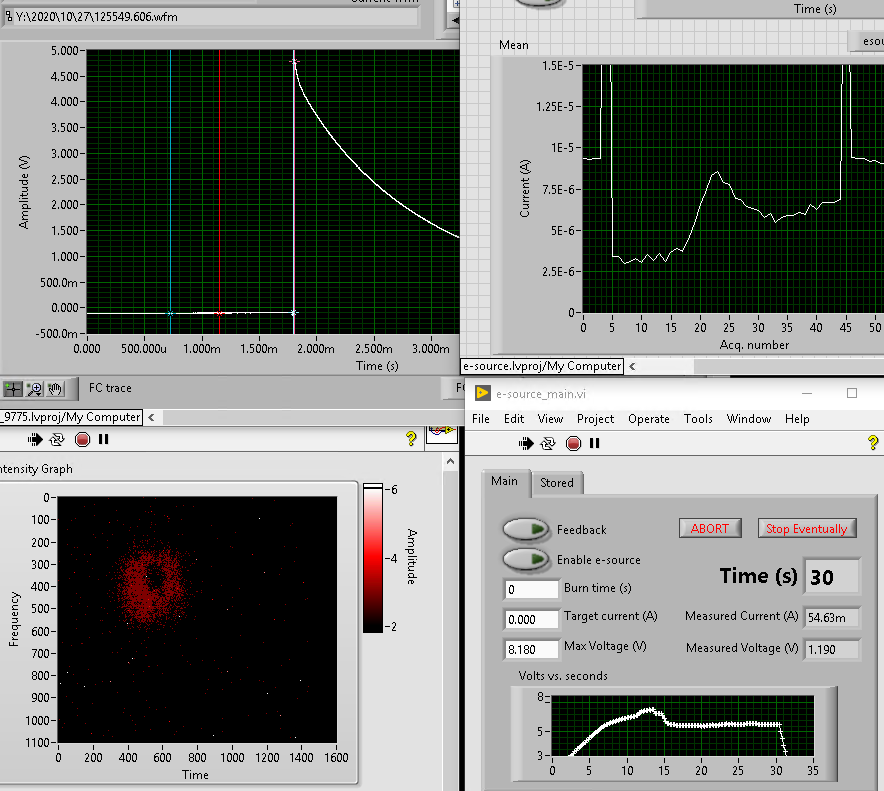Select the crosshair cursor tool in graph palette
Screen dimensions: 884x791
point(15,388)
